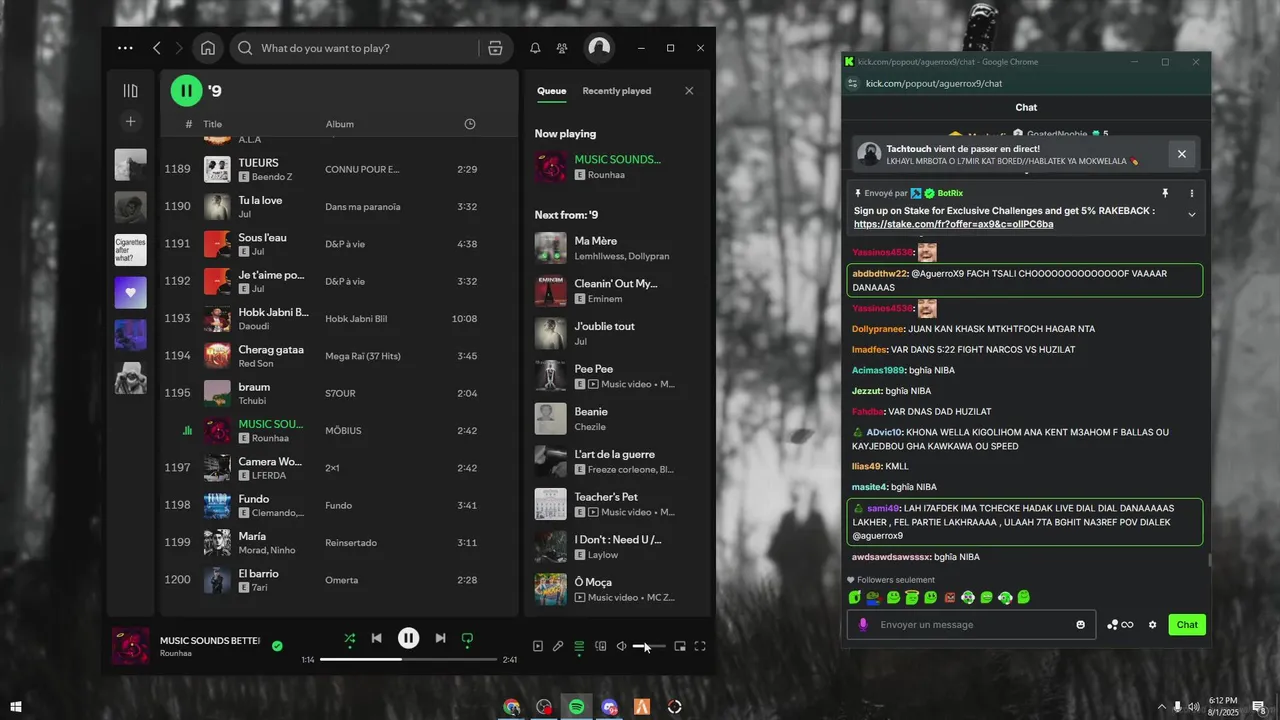The width and height of the screenshot is (1280, 720).
Task: Open album Reinsertado link
Action: click(x=351, y=543)
